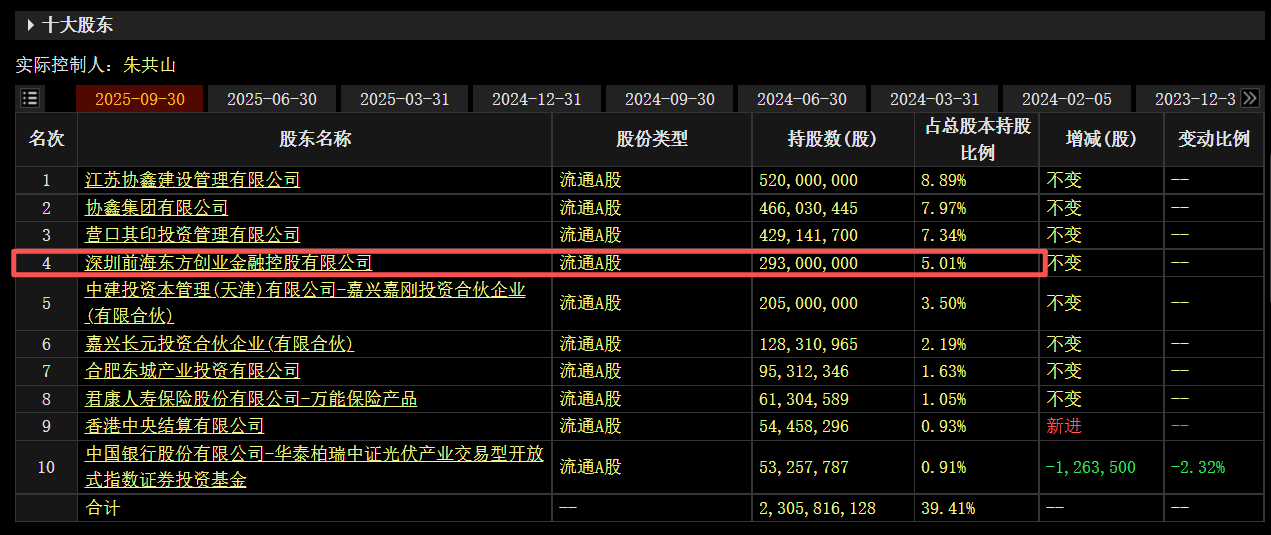Click the 持股数(股) column header
This screenshot has height=535, width=1271.
click(x=832, y=140)
